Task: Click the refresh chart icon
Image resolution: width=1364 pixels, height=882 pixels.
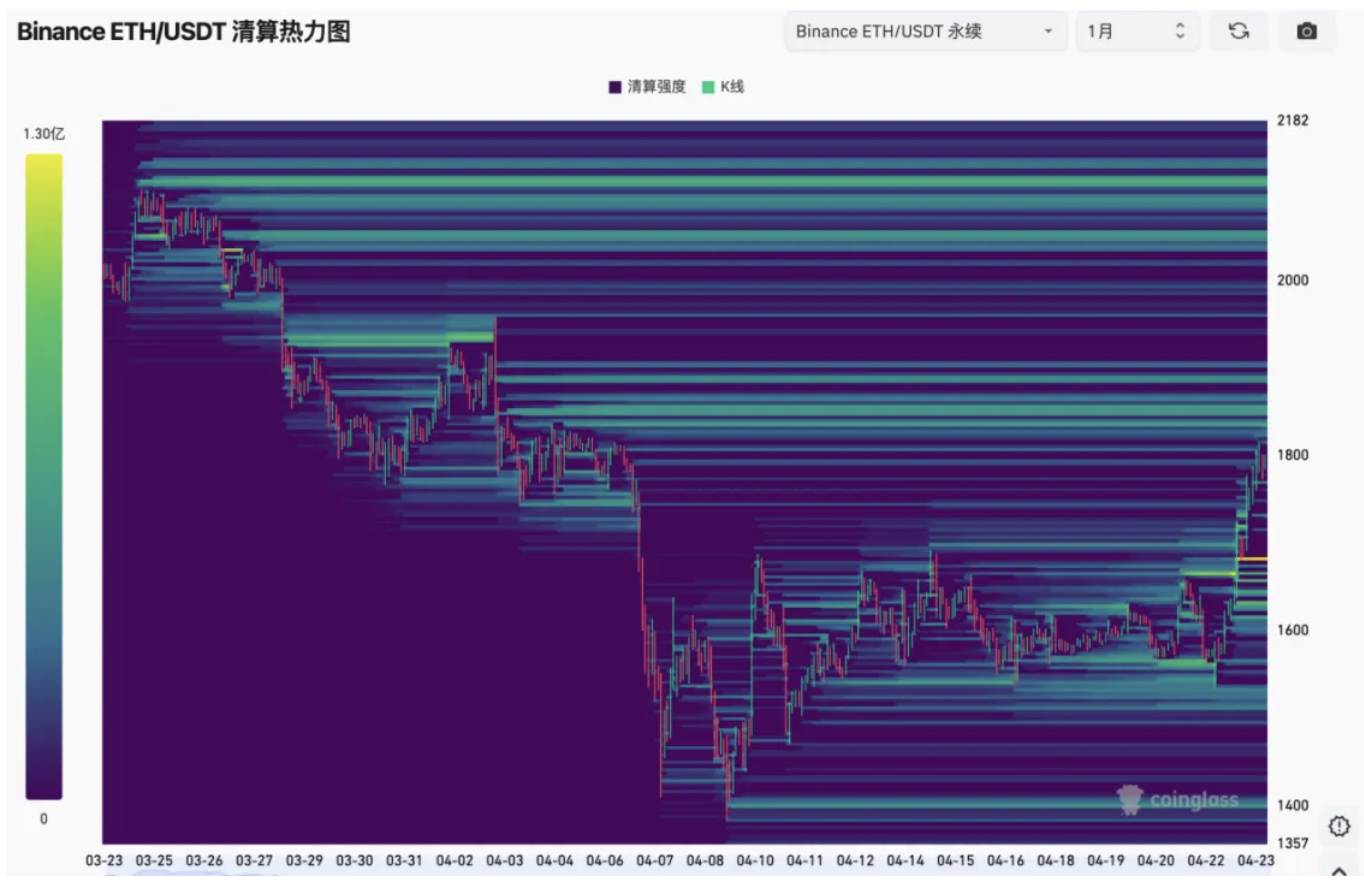Action: (1238, 31)
